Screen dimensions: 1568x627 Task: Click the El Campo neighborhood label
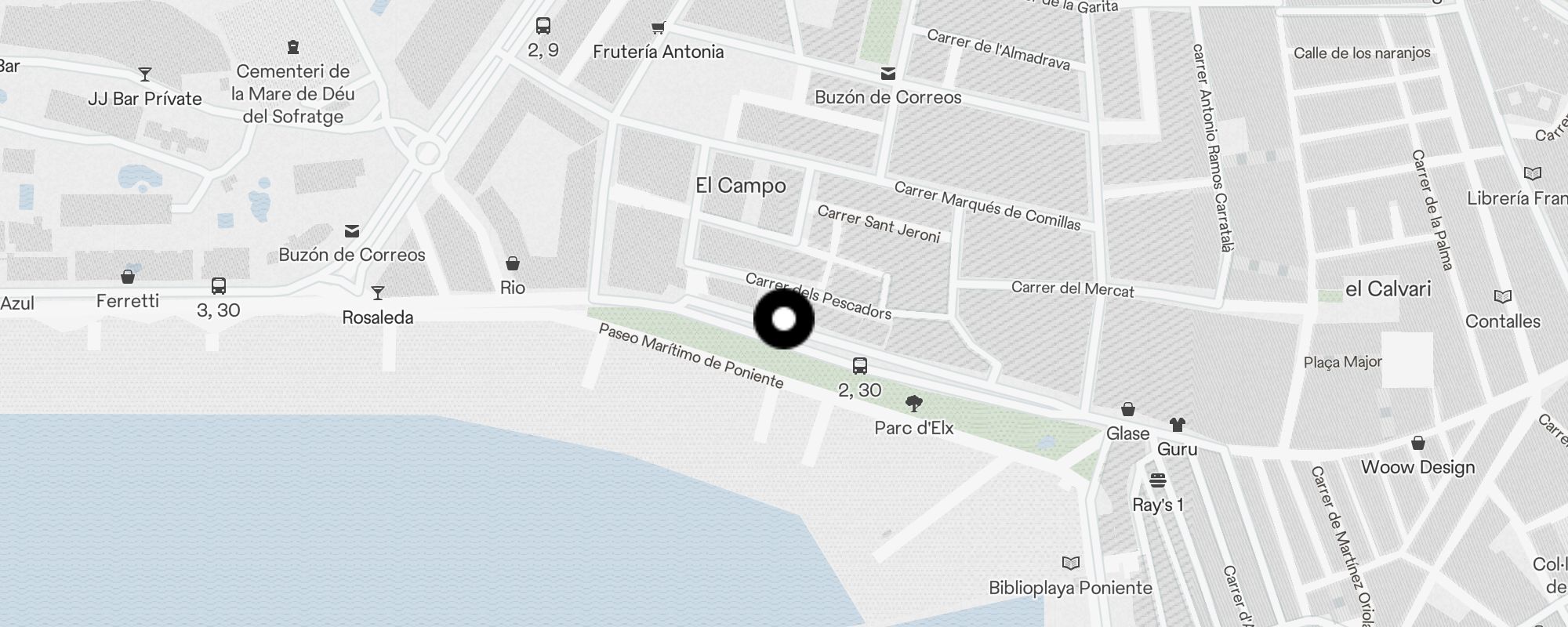pyautogui.click(x=741, y=186)
